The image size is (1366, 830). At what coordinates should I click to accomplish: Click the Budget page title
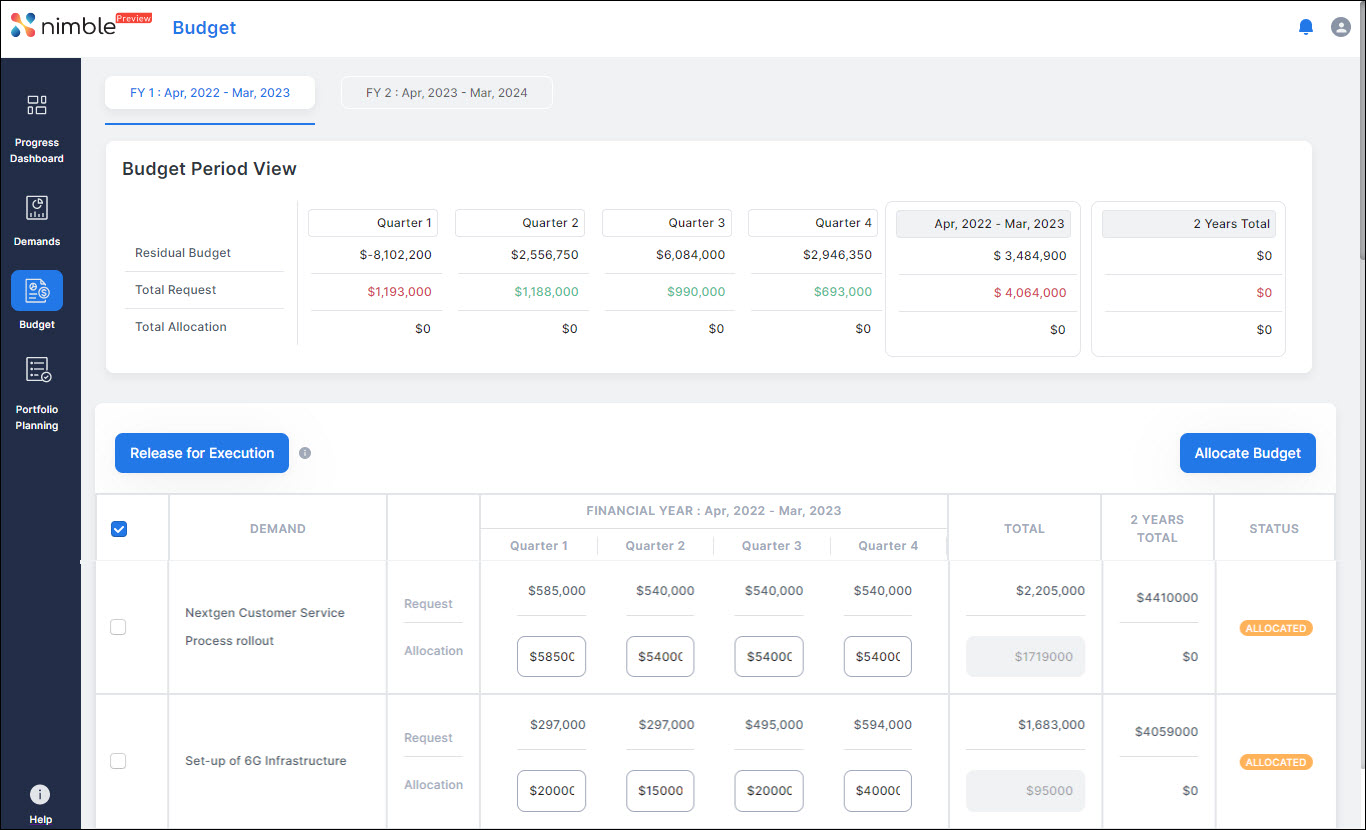pyautogui.click(x=204, y=27)
